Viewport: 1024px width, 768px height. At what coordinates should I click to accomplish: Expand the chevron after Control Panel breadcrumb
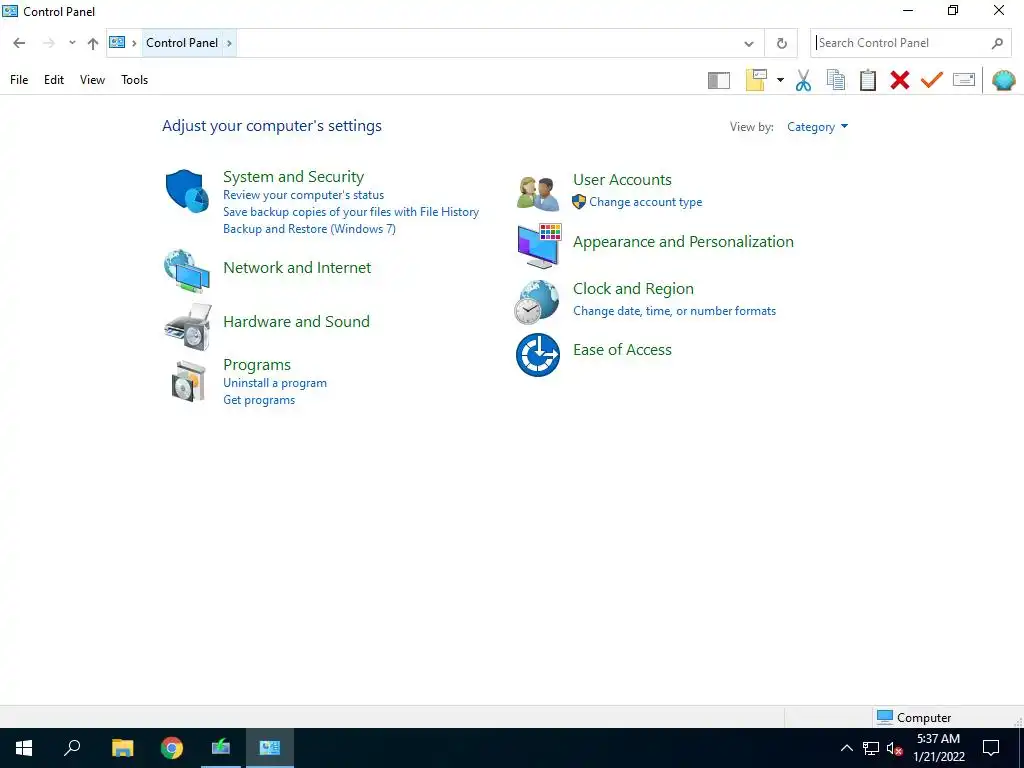pyautogui.click(x=229, y=43)
